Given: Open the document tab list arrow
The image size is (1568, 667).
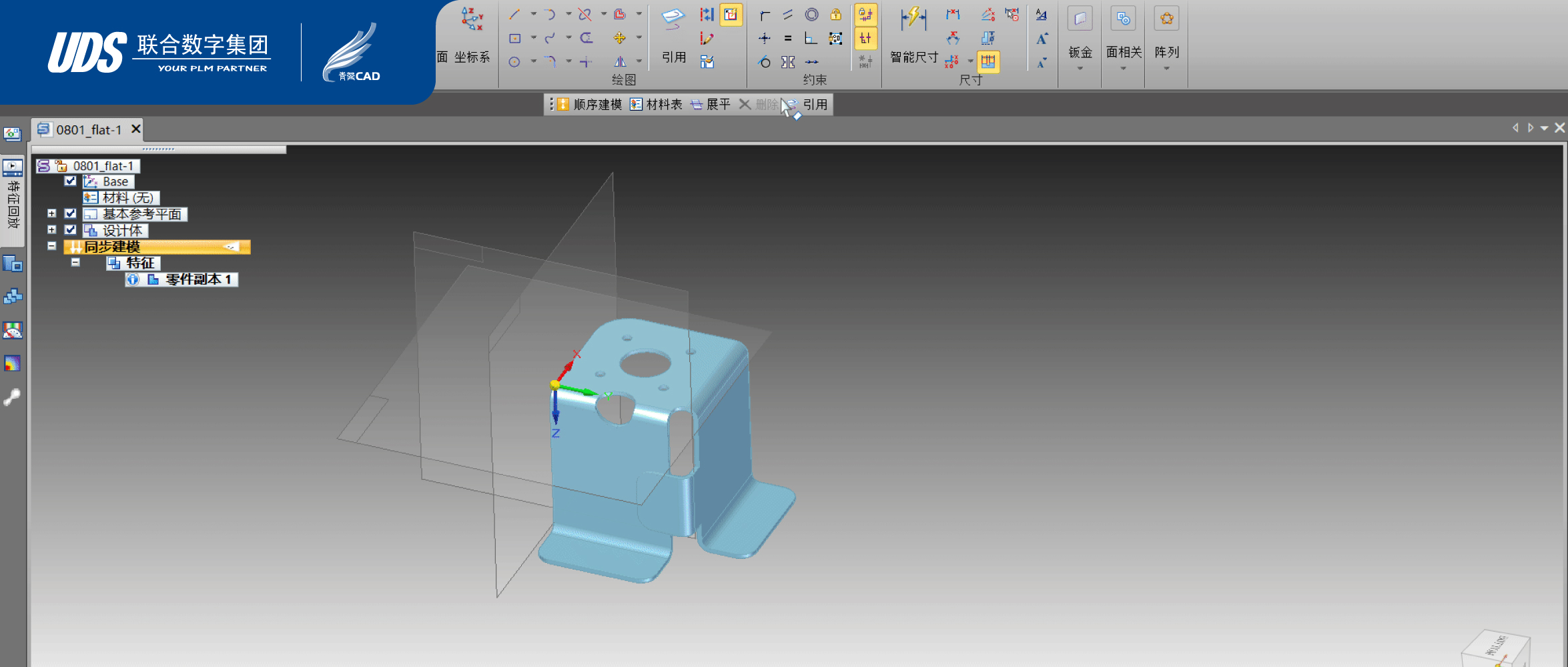Looking at the screenshot, I should point(1544,128).
